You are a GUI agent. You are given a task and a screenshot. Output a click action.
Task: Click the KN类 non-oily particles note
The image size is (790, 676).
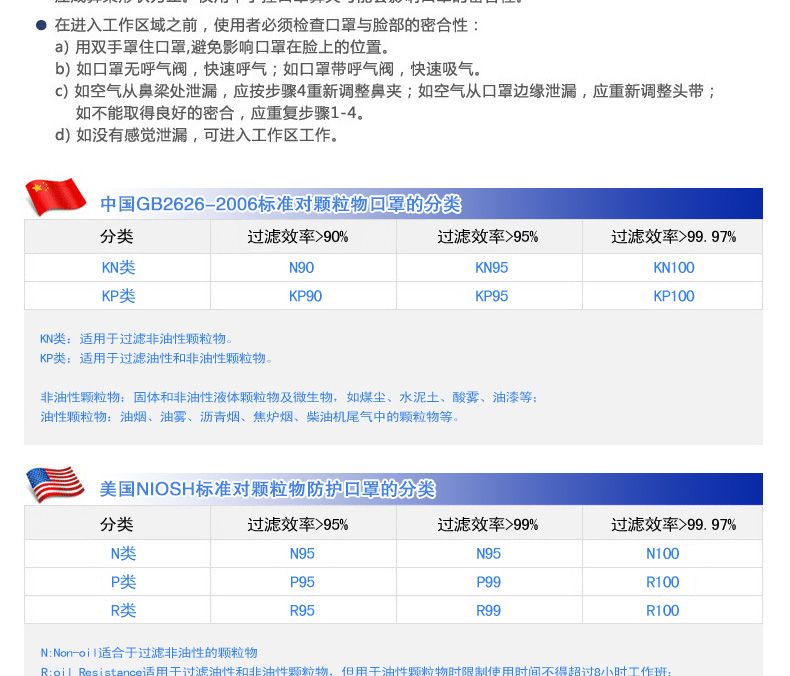(136, 339)
